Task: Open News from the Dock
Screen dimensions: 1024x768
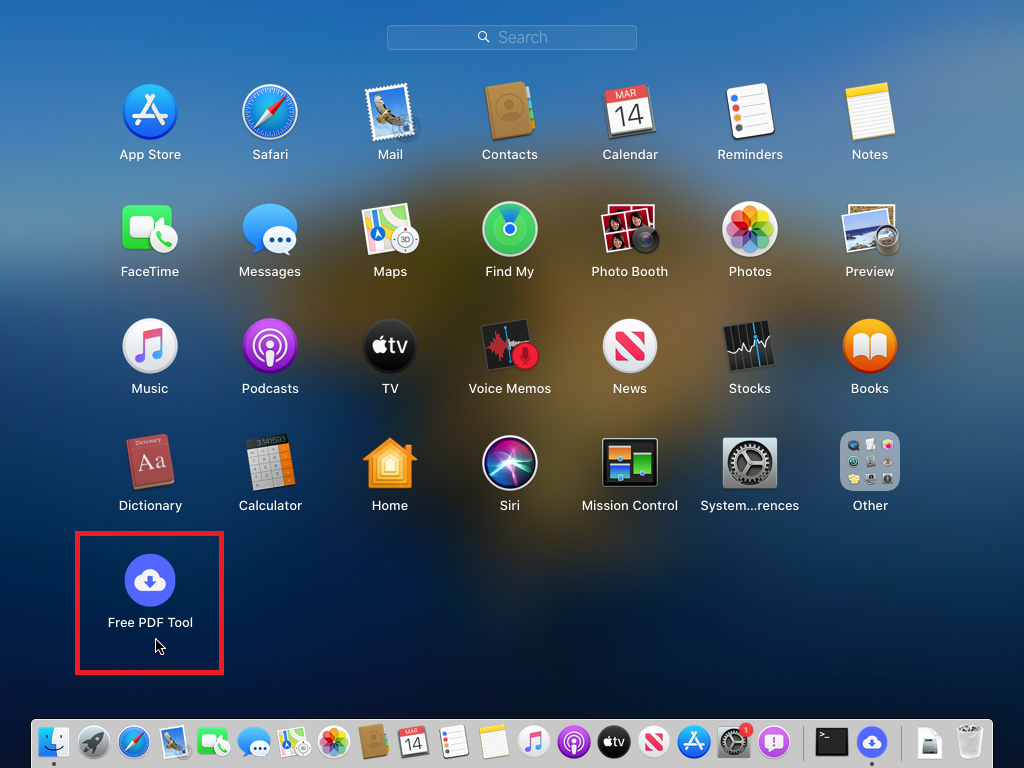Action: click(653, 743)
